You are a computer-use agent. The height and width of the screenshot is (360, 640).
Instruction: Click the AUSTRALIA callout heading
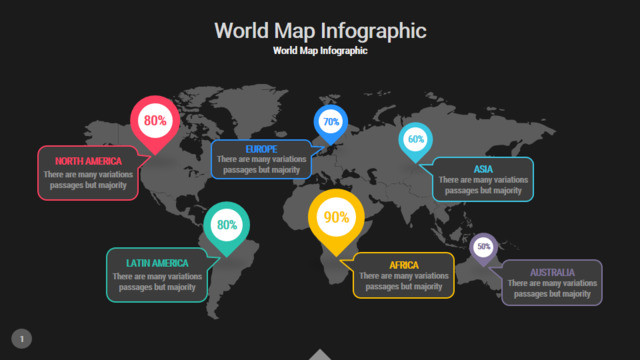[552, 272]
